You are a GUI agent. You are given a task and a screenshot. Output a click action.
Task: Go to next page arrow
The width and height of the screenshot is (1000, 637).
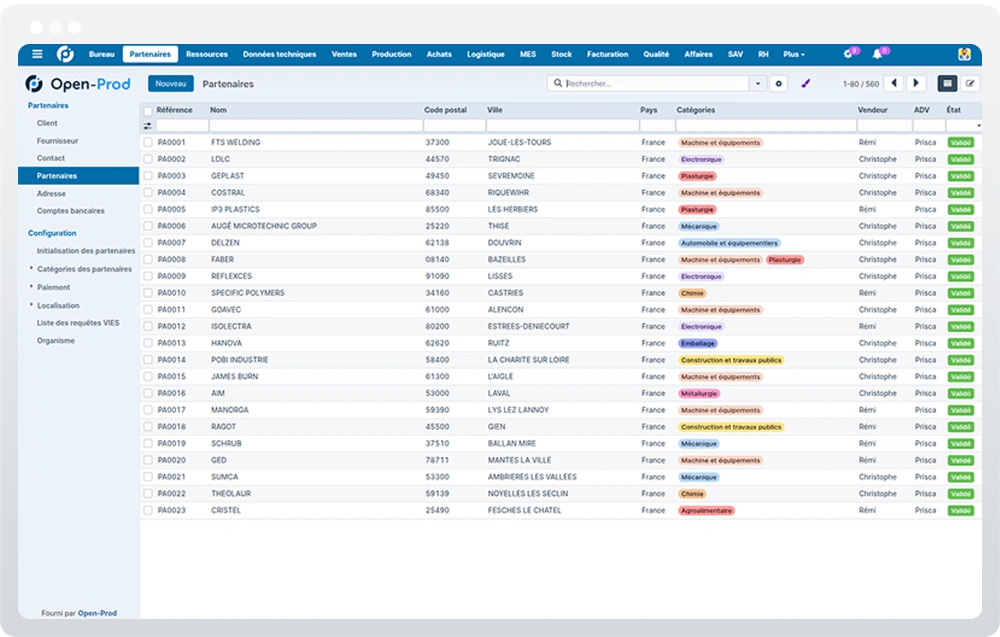coord(916,84)
